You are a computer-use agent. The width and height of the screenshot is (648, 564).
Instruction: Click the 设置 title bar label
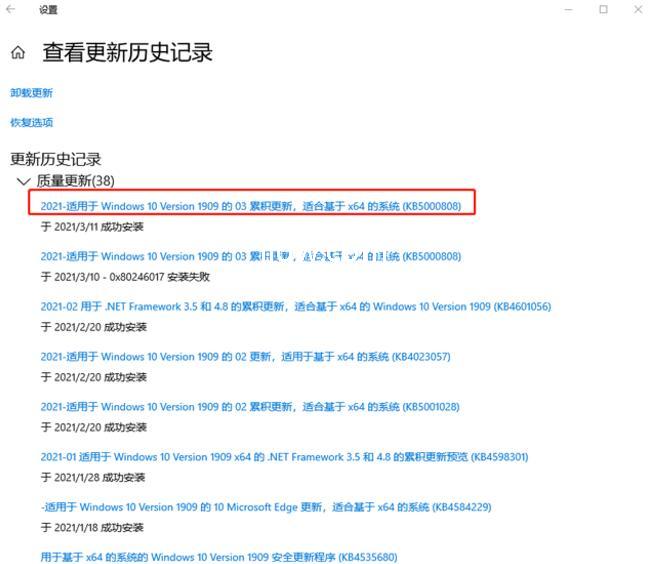pyautogui.click(x=48, y=9)
